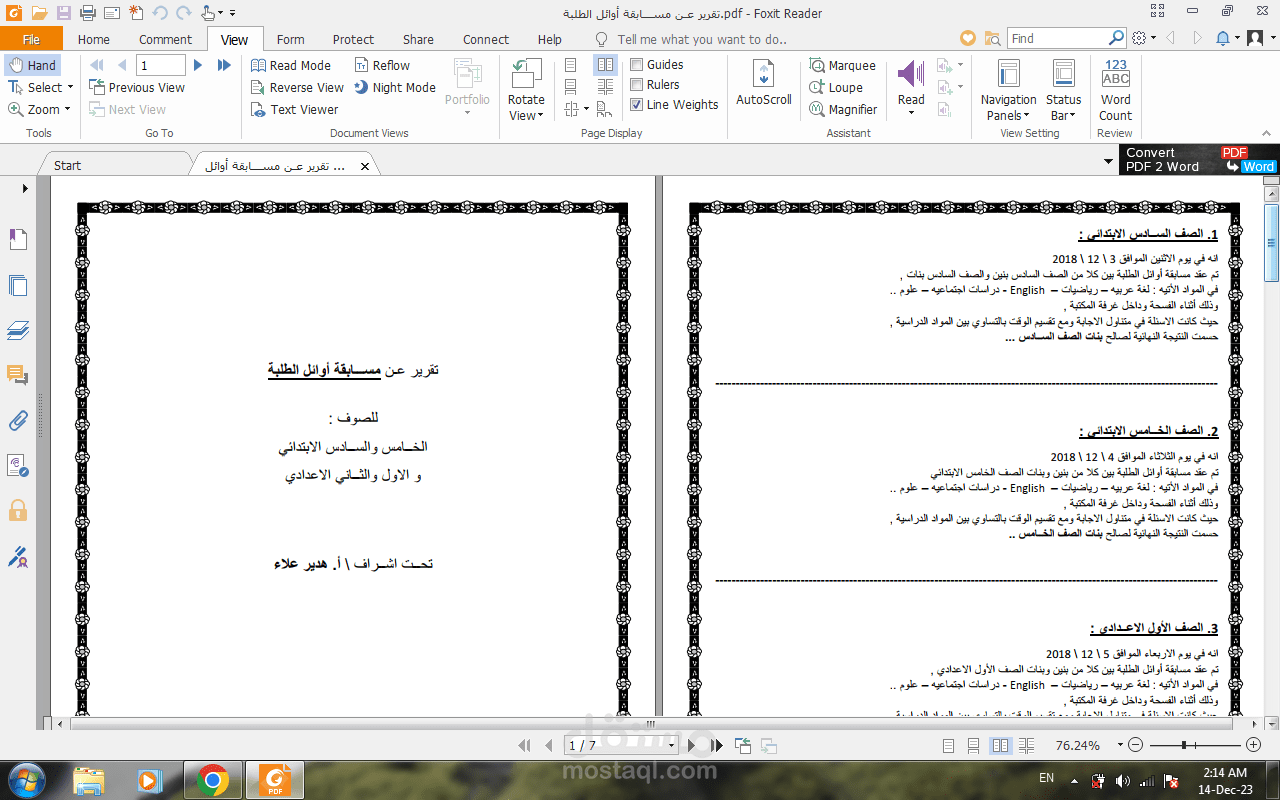
Task: Open the File menu
Action: (31, 39)
